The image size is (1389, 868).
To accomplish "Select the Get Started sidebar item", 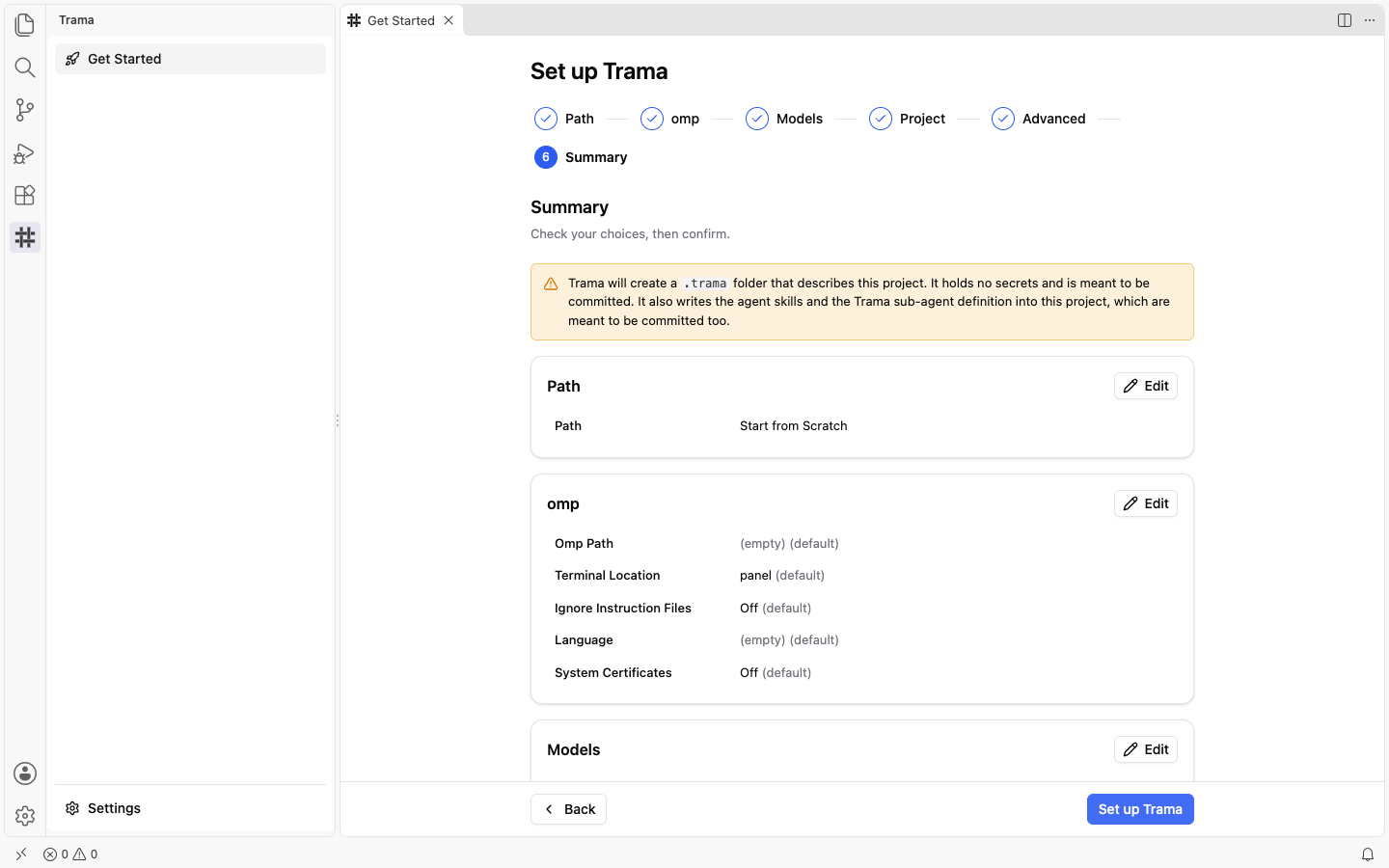I will 190,59.
